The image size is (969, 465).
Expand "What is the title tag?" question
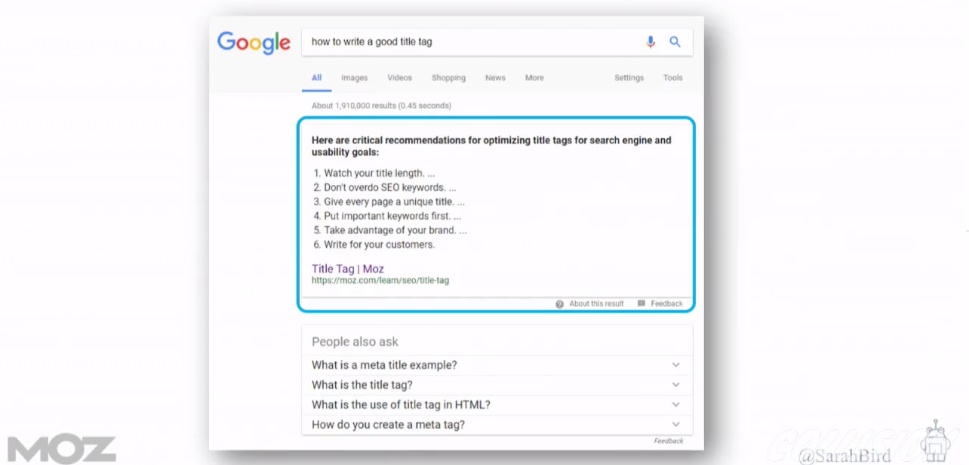[x=497, y=385]
